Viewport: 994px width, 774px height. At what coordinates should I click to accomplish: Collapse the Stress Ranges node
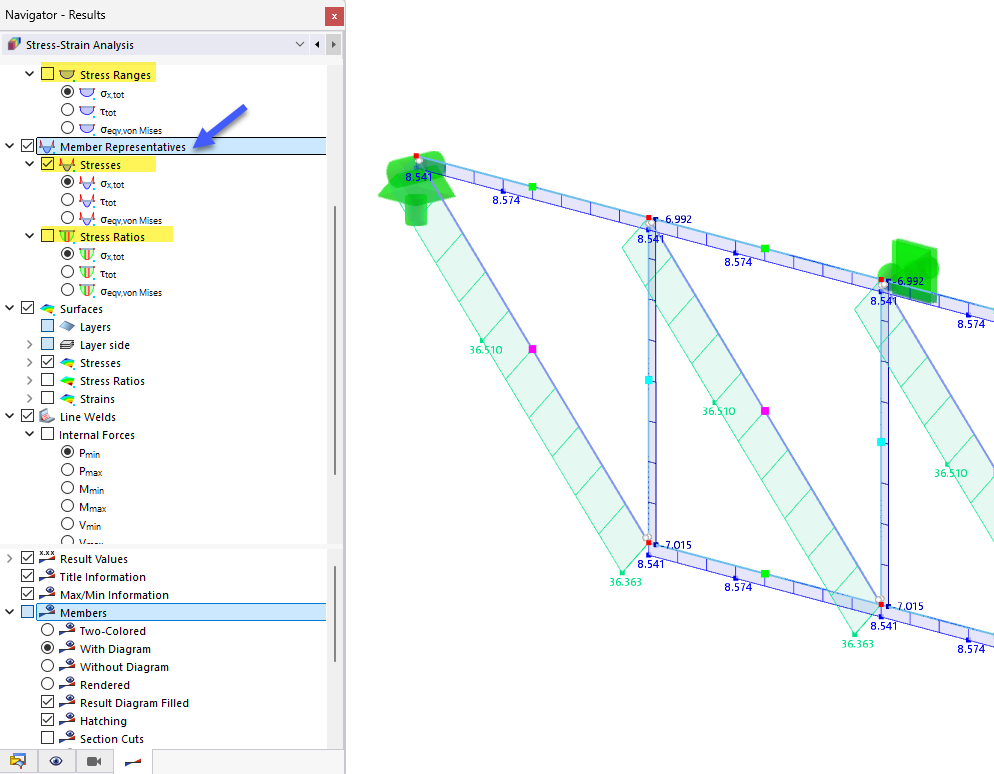[x=29, y=74]
